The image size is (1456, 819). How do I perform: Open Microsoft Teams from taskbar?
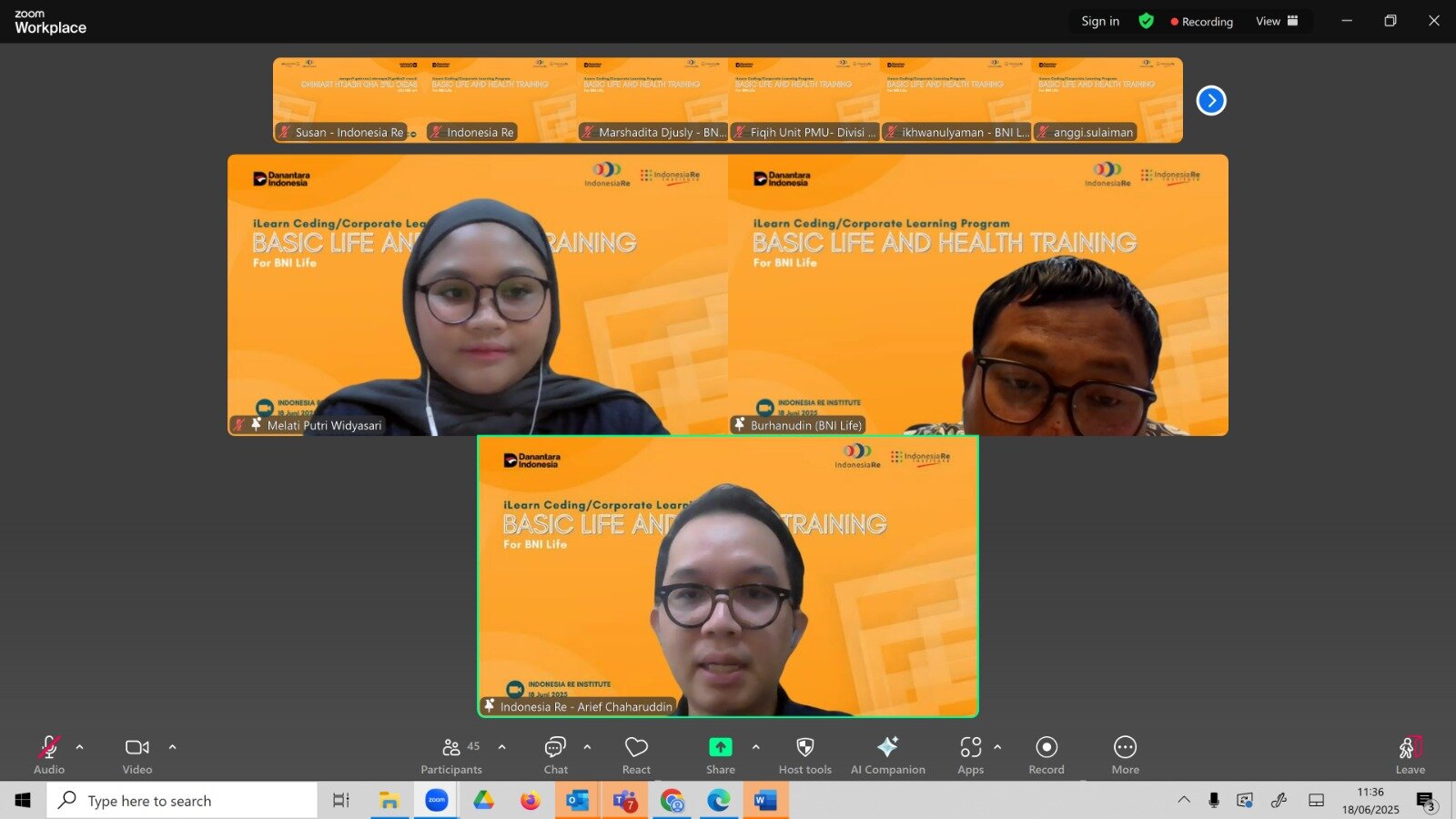coord(625,800)
